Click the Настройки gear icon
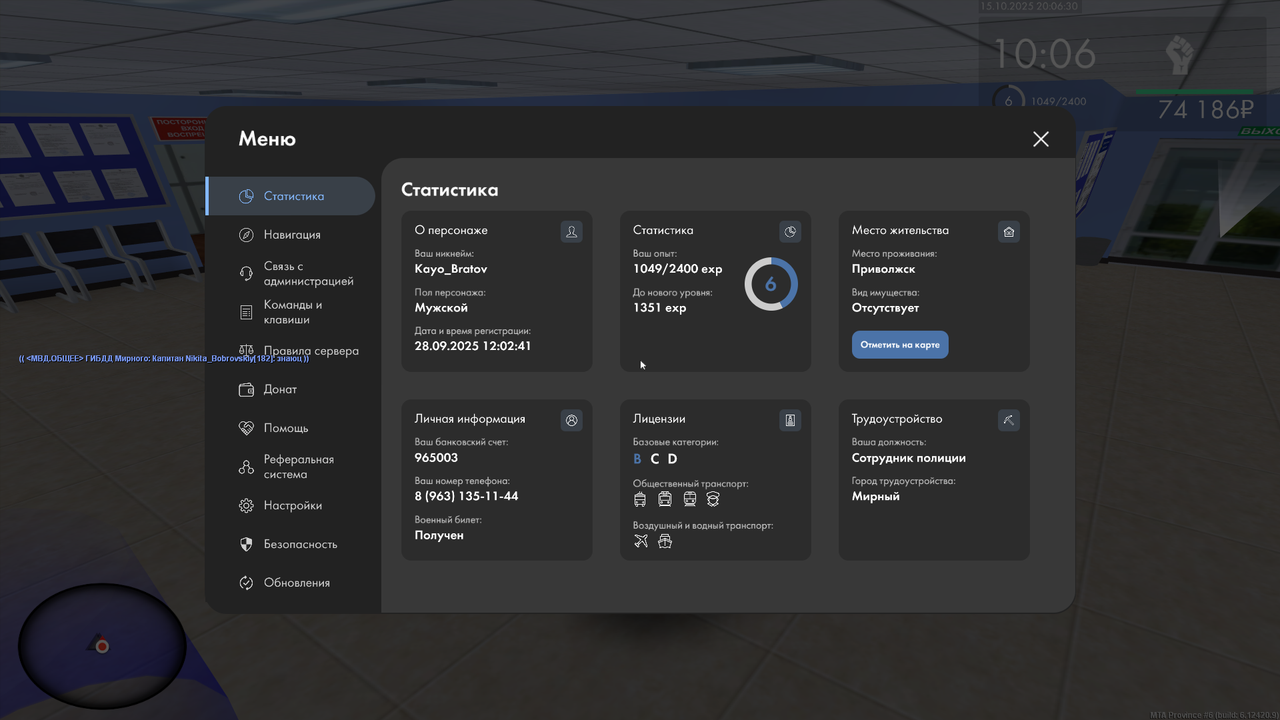The height and width of the screenshot is (720, 1280). tap(247, 506)
